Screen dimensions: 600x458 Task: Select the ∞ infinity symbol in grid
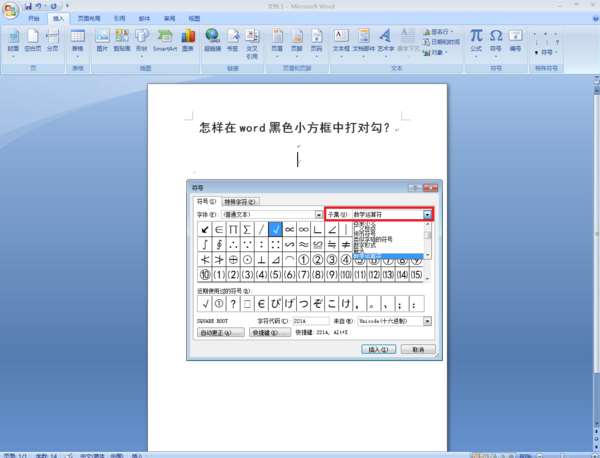coord(303,229)
